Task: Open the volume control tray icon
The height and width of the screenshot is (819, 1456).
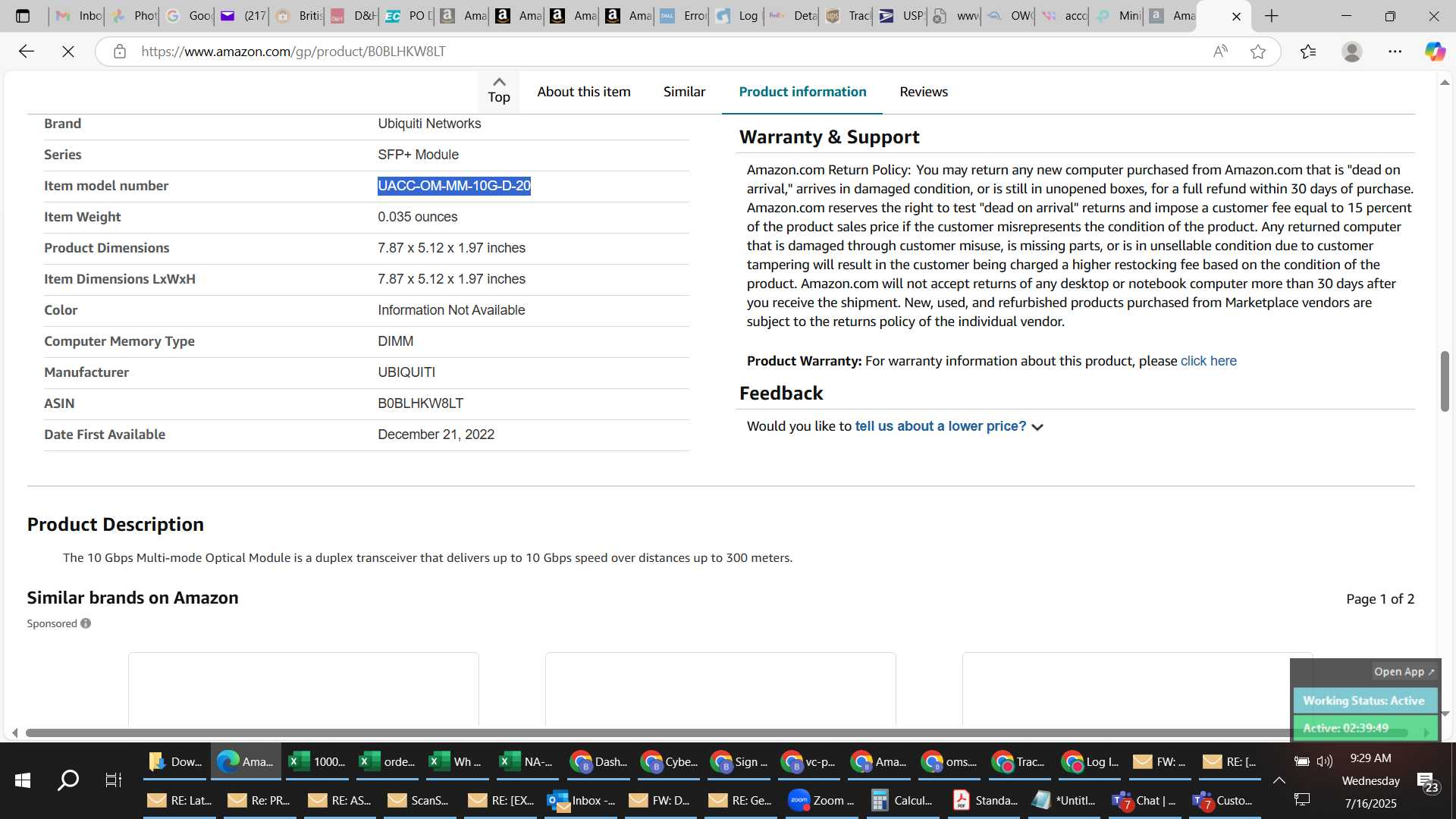Action: coord(1325,761)
